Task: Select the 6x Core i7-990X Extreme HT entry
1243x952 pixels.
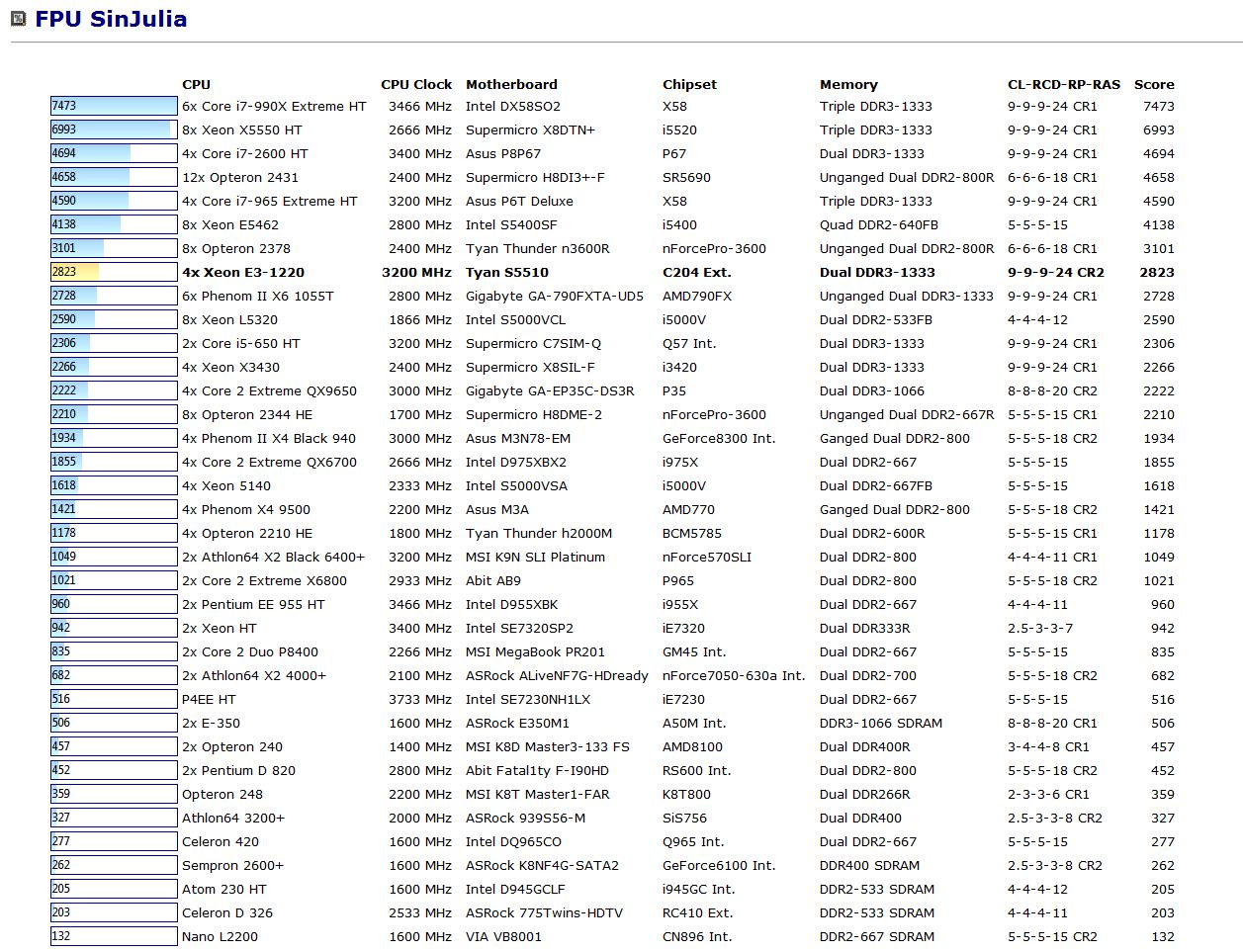Action: (274, 106)
